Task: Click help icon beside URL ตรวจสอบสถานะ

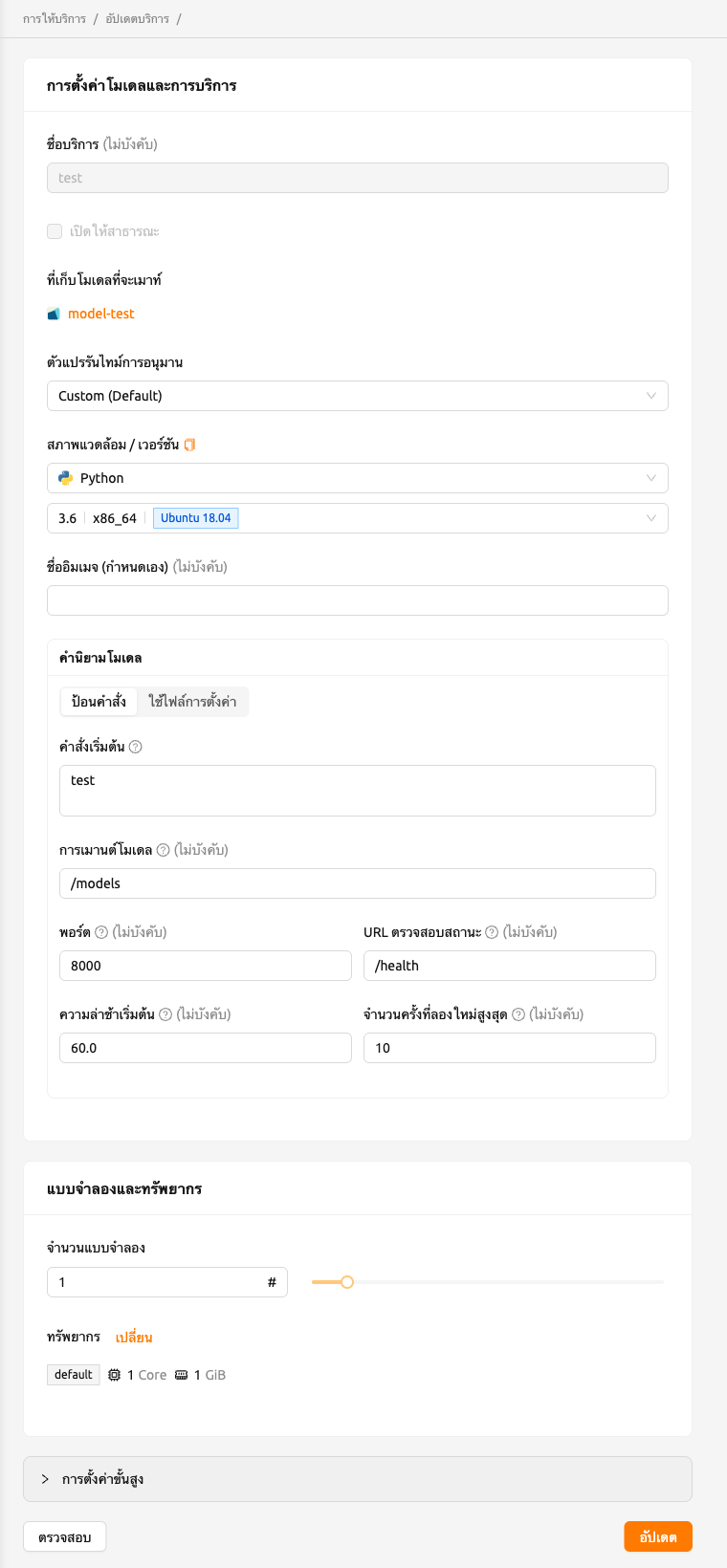Action: 492,932
